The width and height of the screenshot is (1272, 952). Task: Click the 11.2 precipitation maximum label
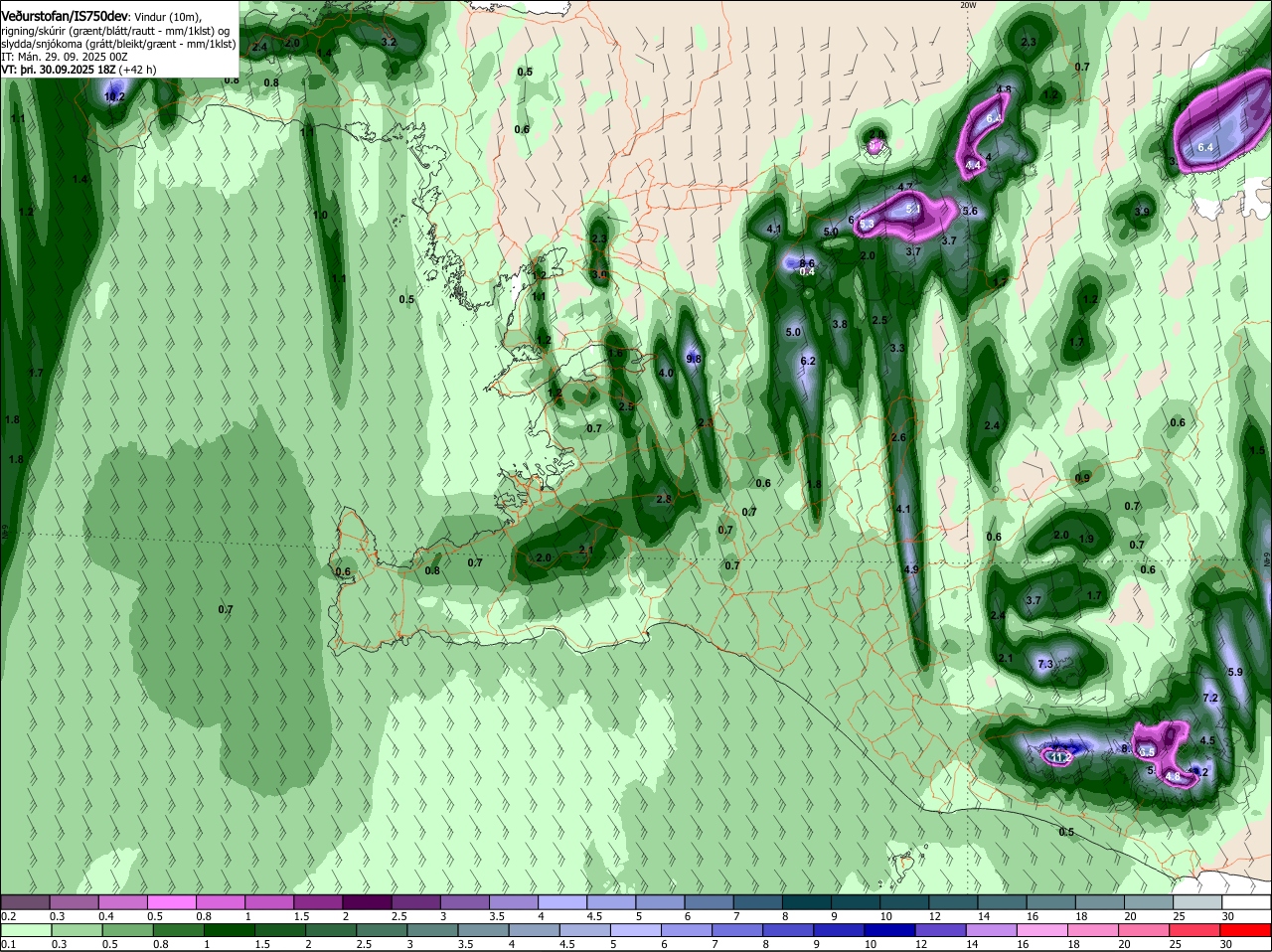(x=1060, y=757)
